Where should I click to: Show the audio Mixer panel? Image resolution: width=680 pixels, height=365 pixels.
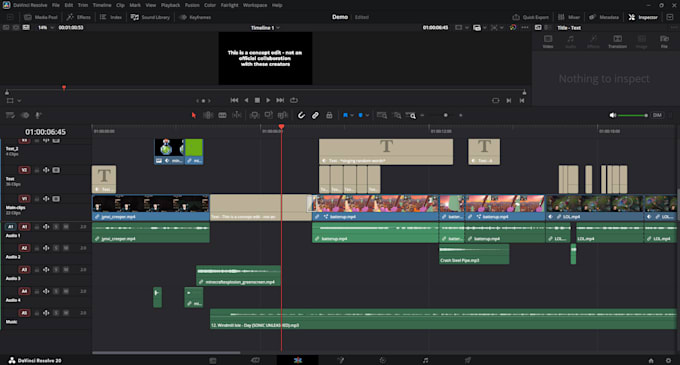(569, 17)
